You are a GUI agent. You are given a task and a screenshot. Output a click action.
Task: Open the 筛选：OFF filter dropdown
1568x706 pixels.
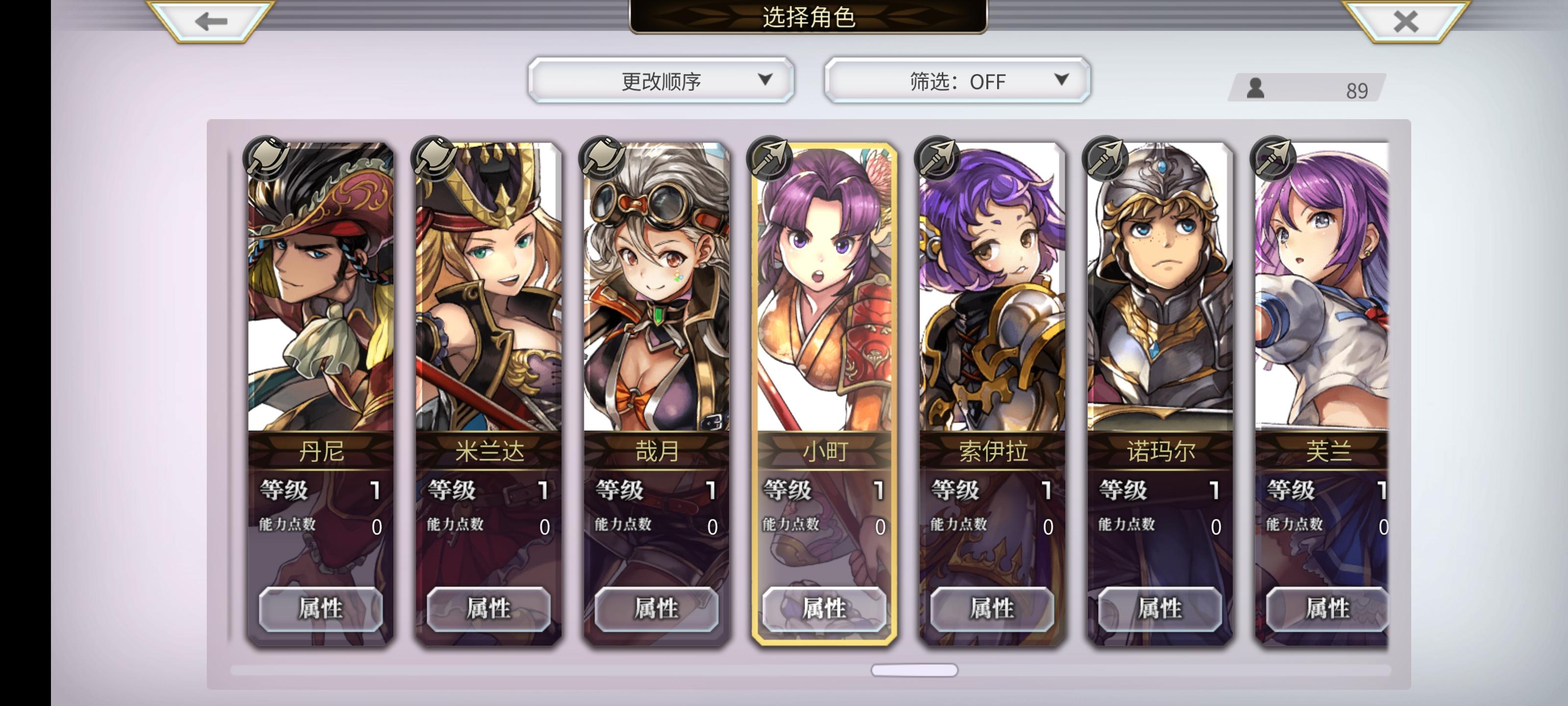click(957, 80)
